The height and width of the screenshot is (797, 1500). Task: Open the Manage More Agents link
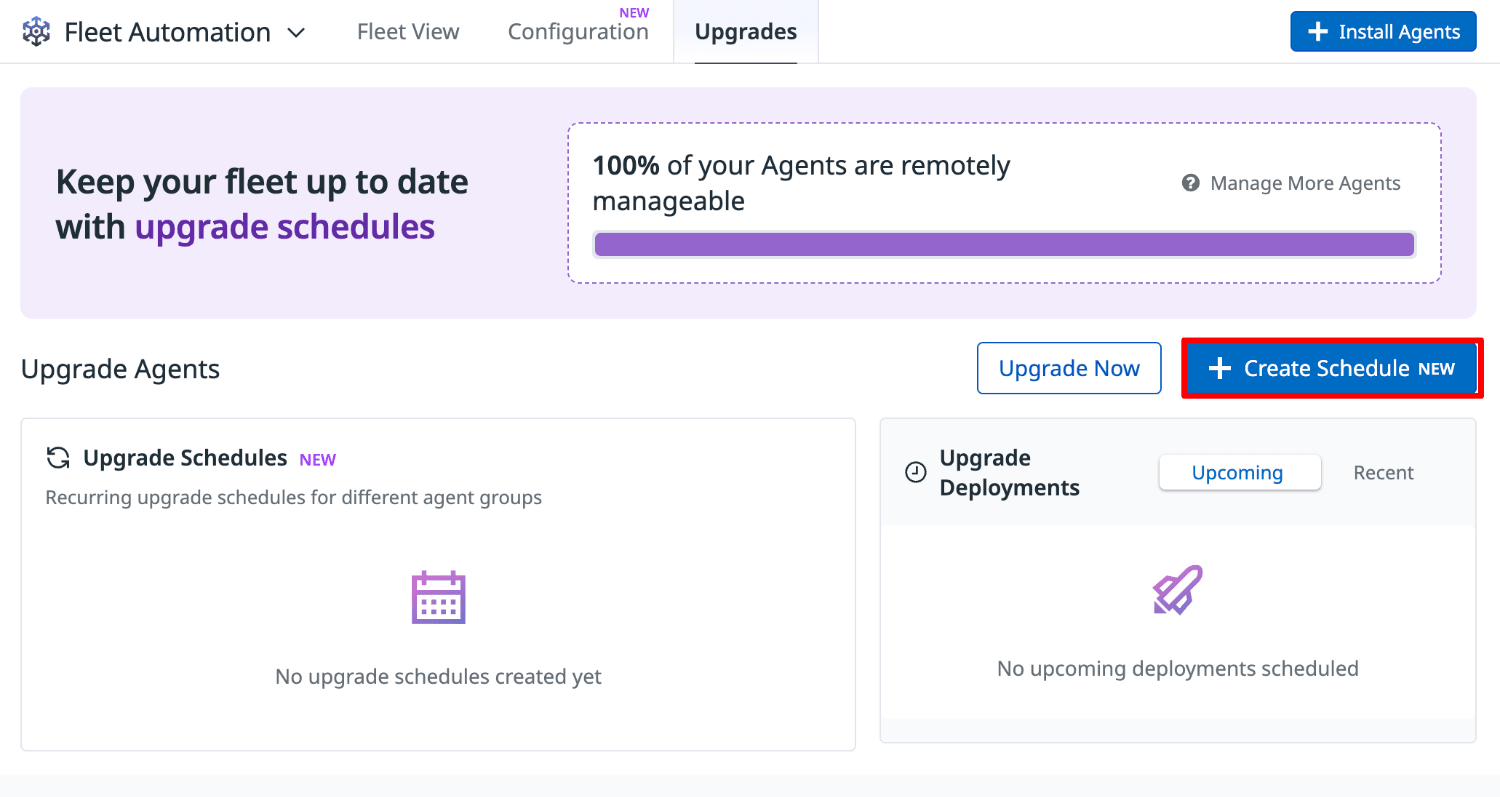coord(1304,183)
